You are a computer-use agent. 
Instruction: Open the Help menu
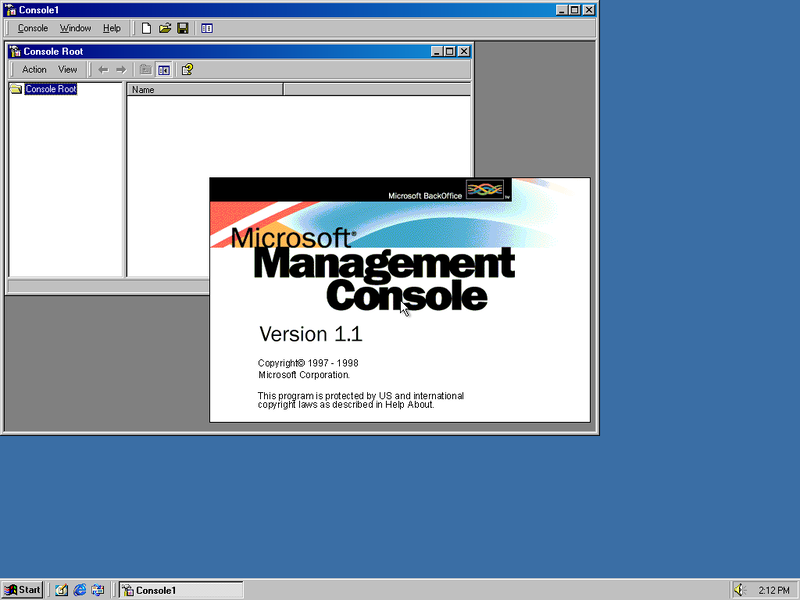(x=111, y=28)
